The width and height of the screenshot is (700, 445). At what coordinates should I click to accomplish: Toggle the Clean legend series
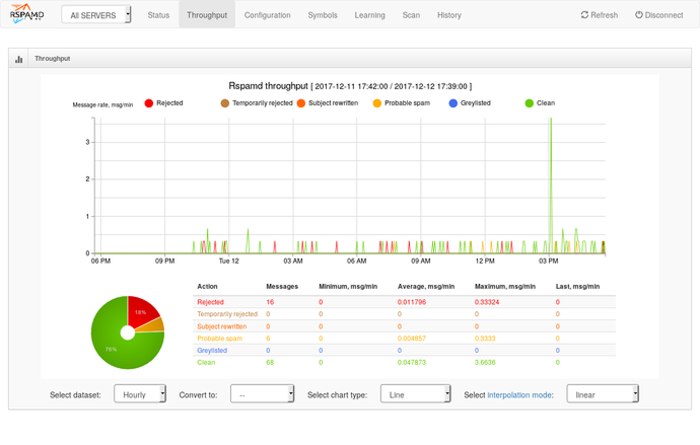[x=529, y=103]
